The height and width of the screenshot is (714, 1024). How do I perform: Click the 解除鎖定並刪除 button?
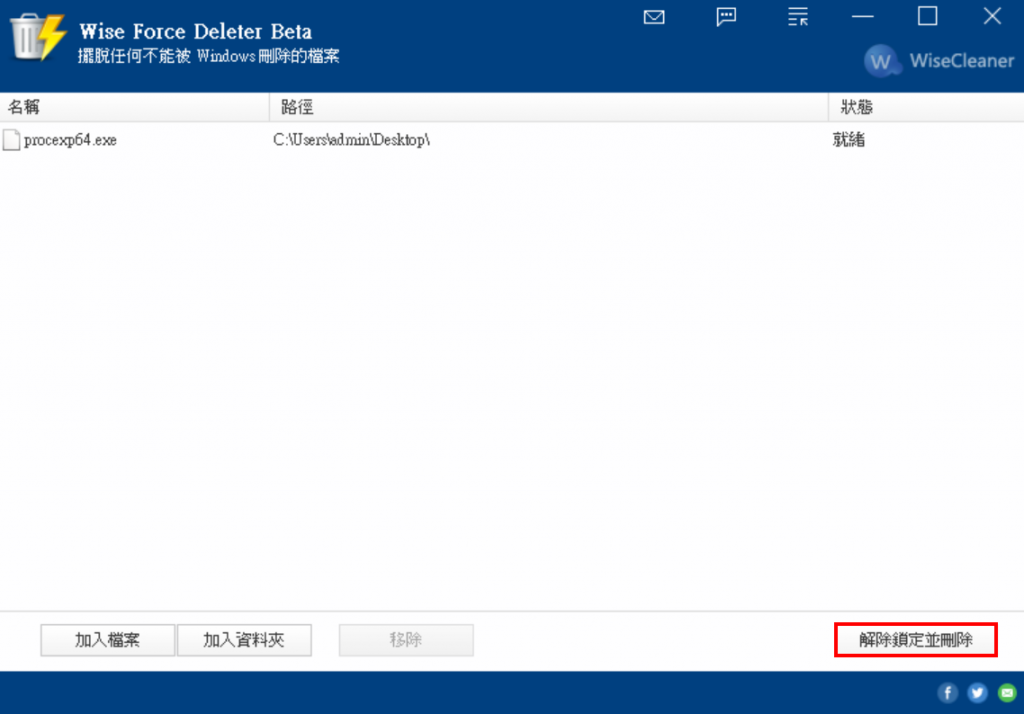916,640
